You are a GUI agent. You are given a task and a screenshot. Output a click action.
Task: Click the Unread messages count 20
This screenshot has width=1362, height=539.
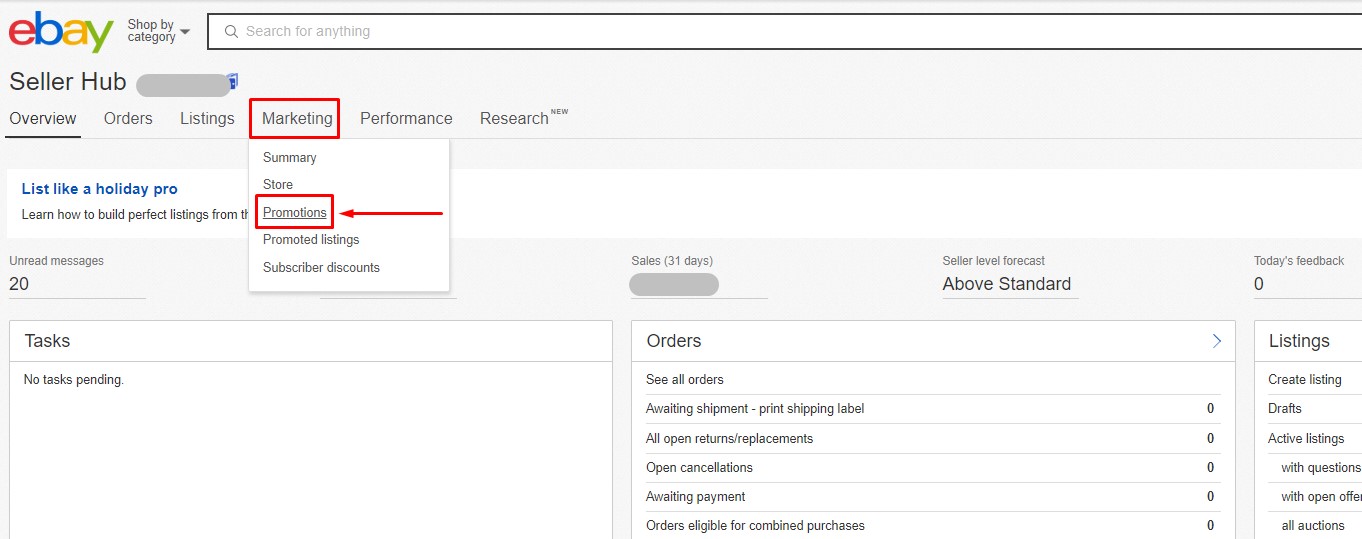click(x=19, y=284)
